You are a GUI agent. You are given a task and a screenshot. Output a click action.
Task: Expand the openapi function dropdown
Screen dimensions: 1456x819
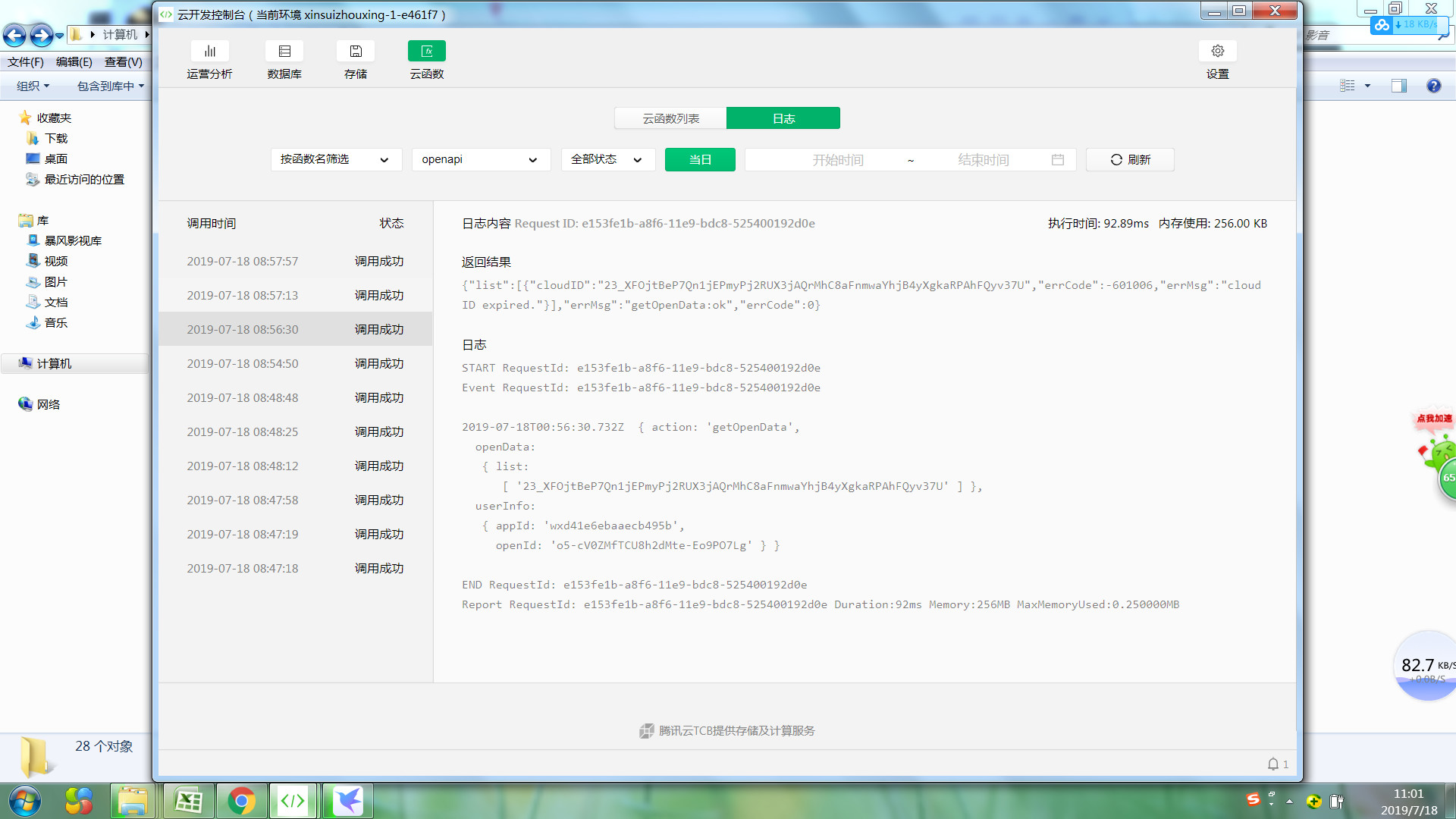pyautogui.click(x=480, y=160)
